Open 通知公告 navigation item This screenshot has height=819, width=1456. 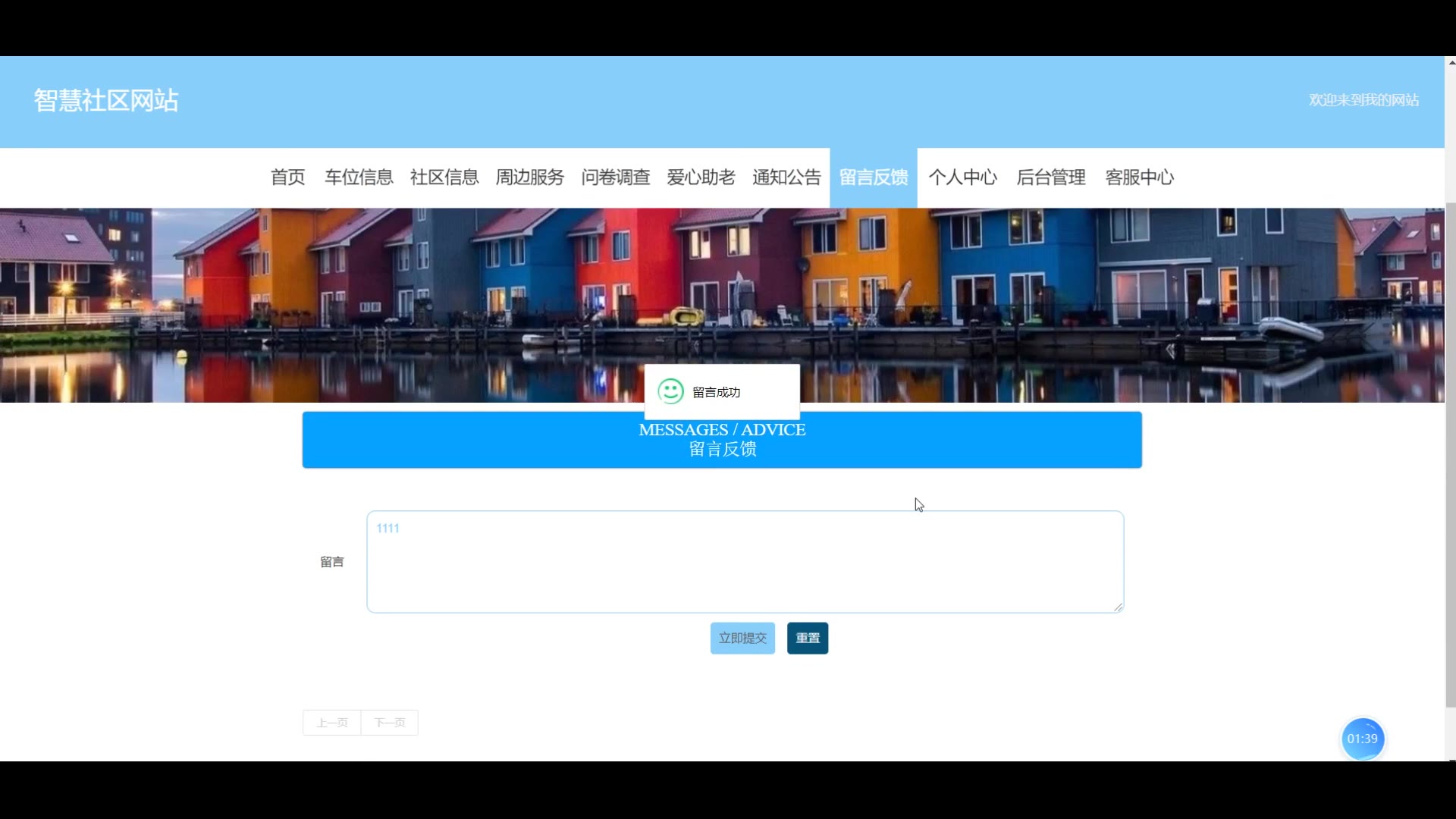pos(787,177)
